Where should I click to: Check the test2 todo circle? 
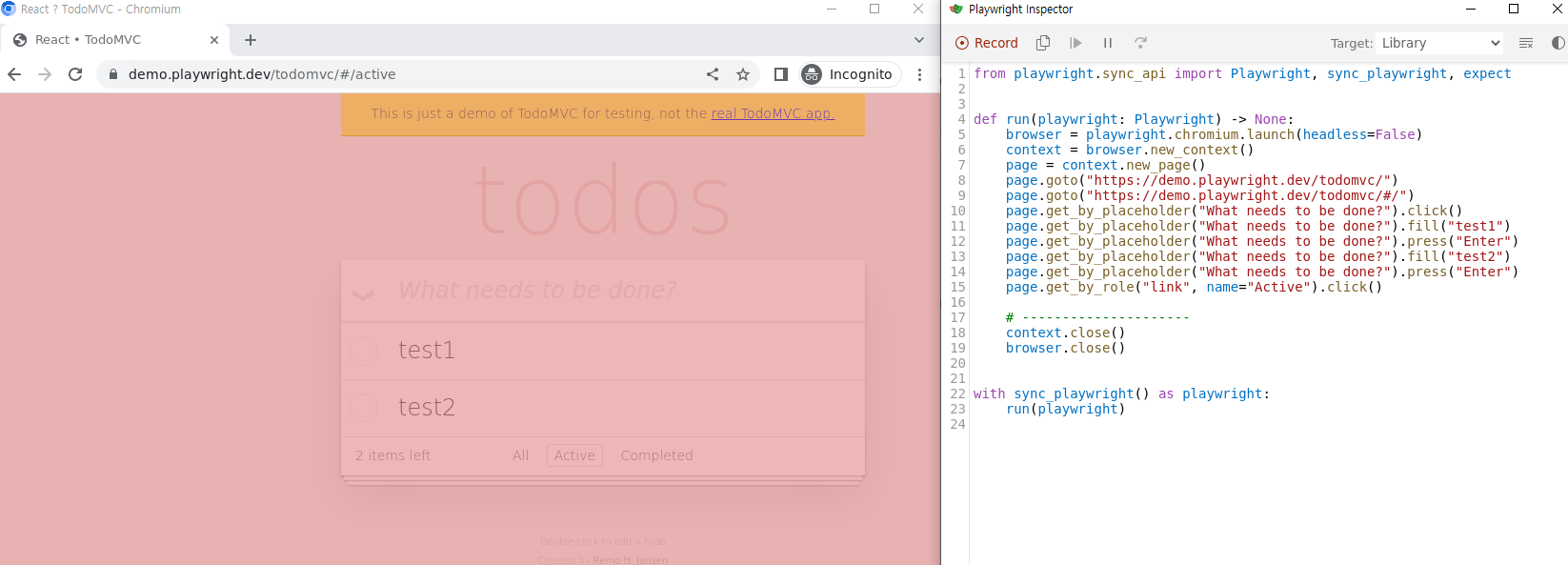363,408
